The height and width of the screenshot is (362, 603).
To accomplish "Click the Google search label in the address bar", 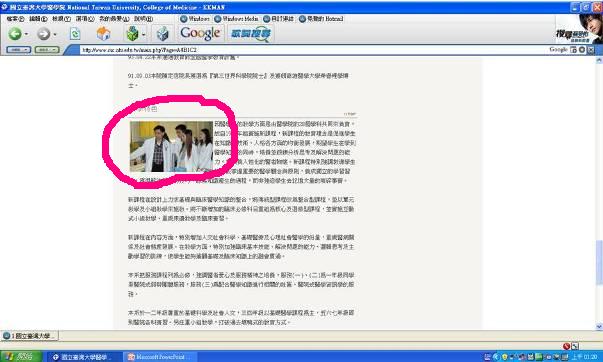I will click(x=558, y=50).
